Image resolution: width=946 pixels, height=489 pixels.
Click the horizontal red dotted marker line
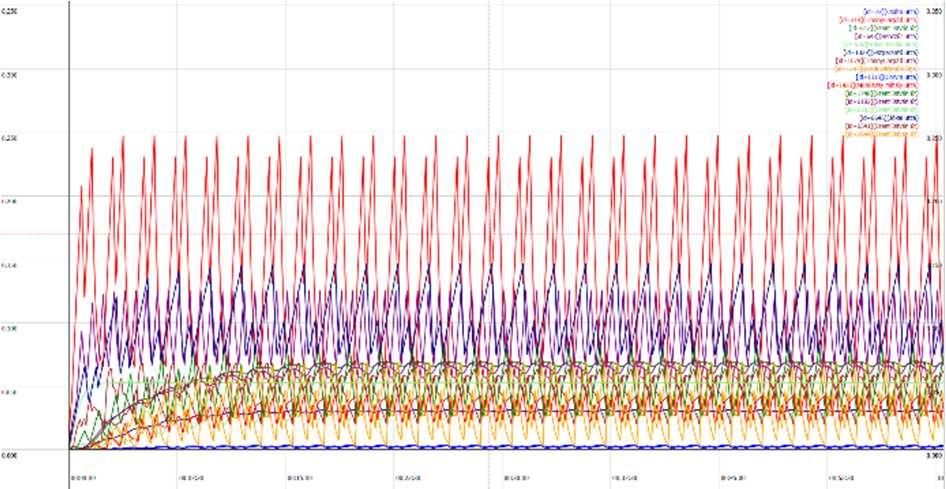471,234
